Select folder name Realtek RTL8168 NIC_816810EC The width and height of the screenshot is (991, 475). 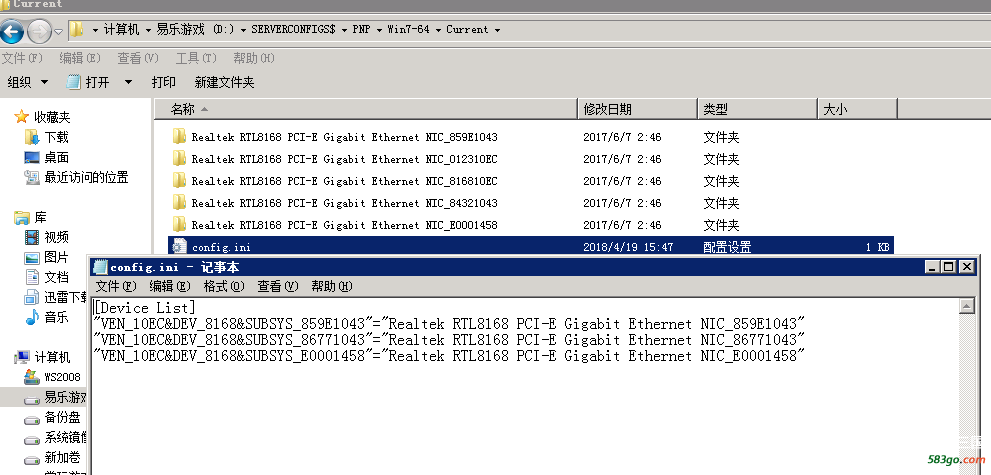click(344, 181)
